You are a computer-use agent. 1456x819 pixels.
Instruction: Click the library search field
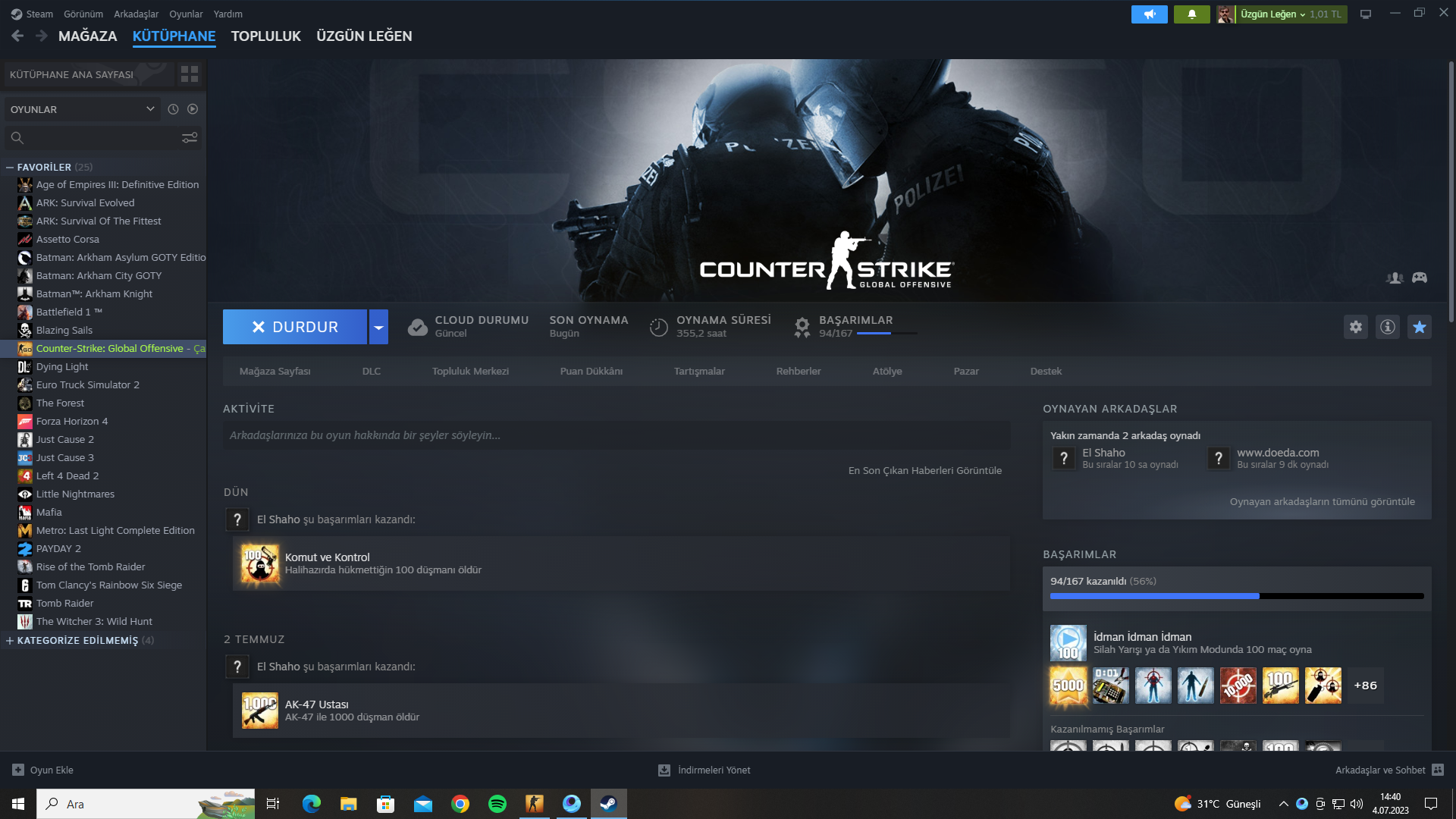point(103,137)
